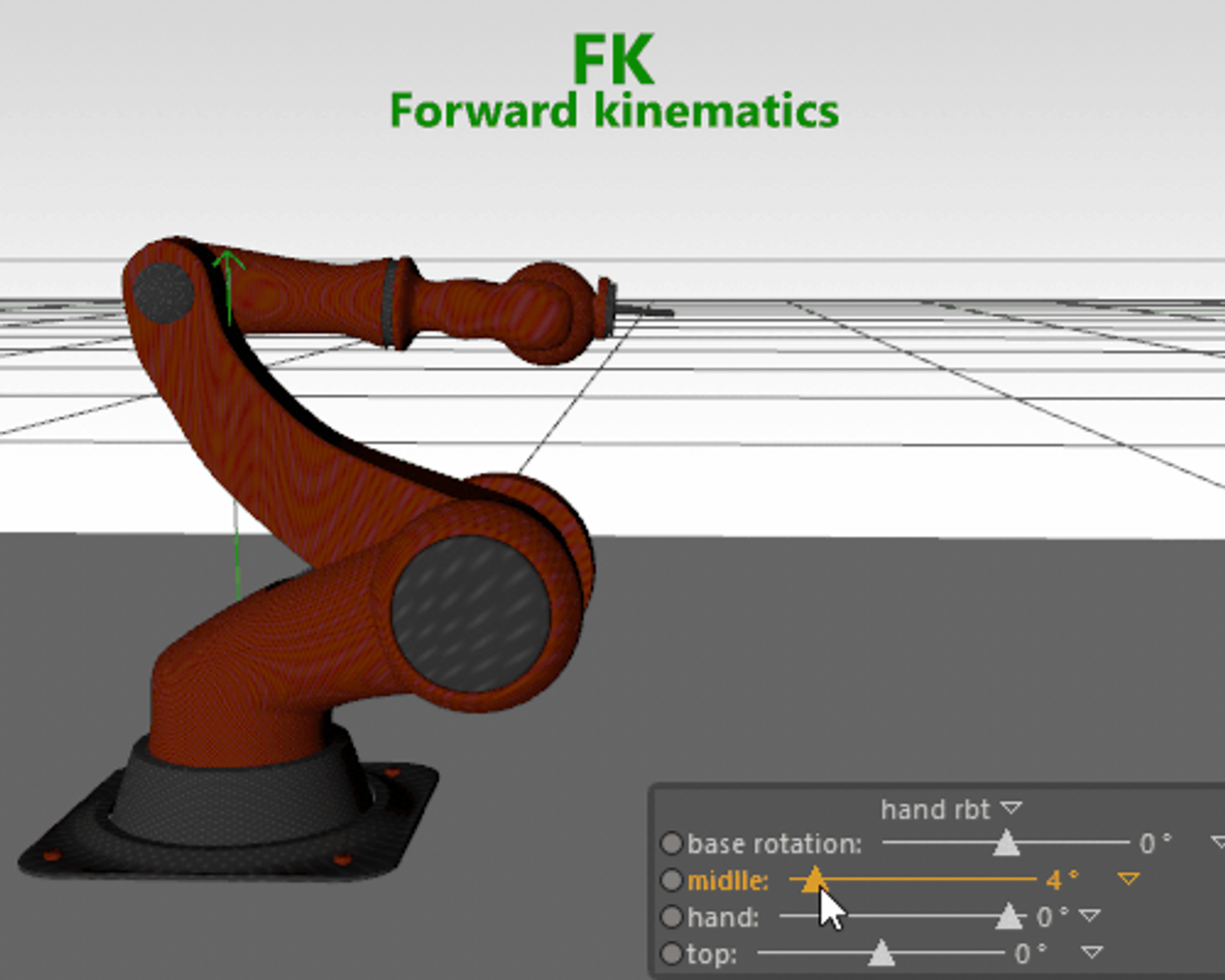Click the green 'FK' title text
Screen dimensions: 1225x980
[612, 60]
